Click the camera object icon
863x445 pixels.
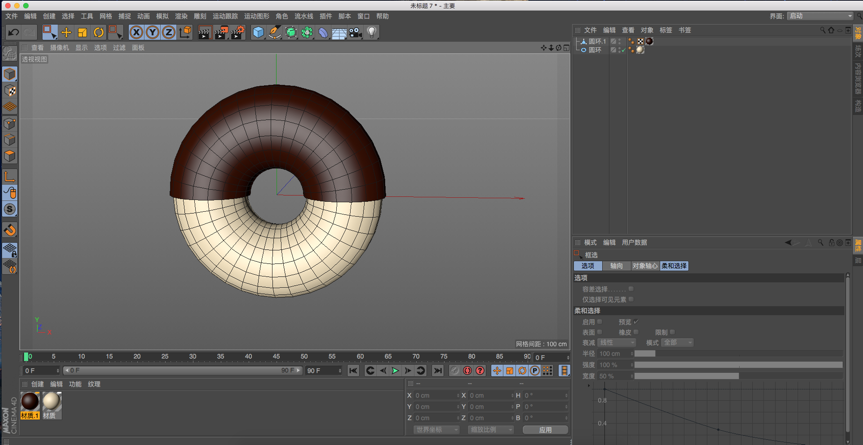coord(355,33)
